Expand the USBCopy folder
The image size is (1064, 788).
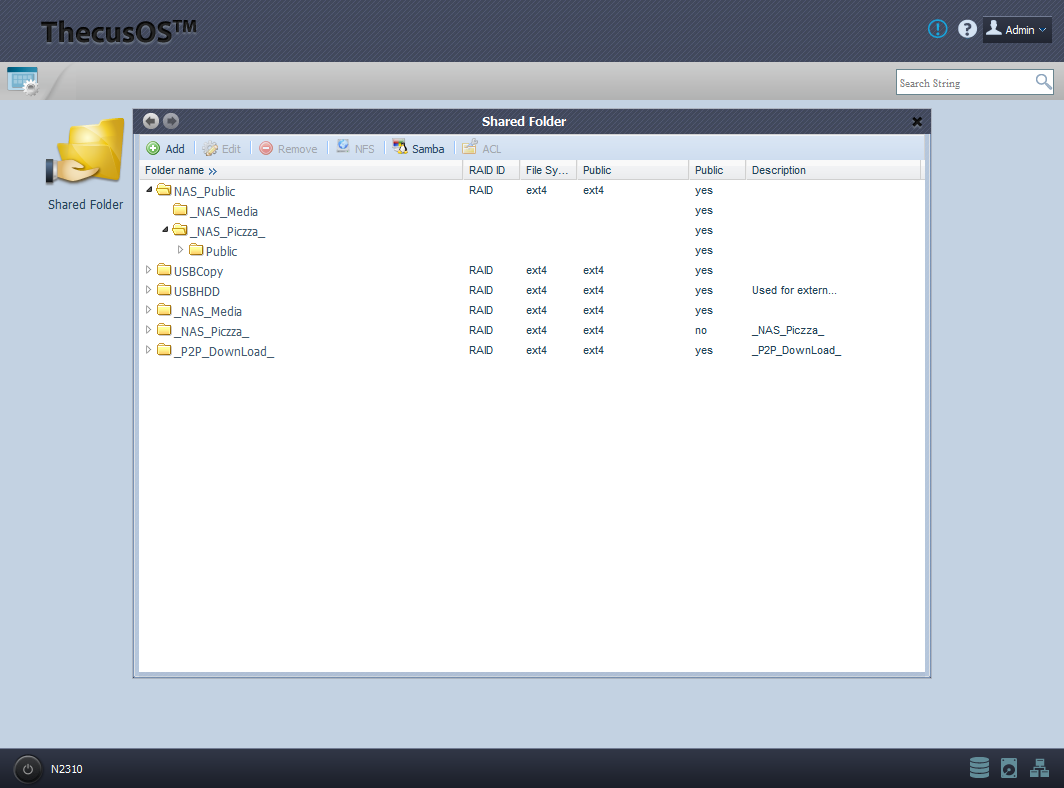click(150, 270)
